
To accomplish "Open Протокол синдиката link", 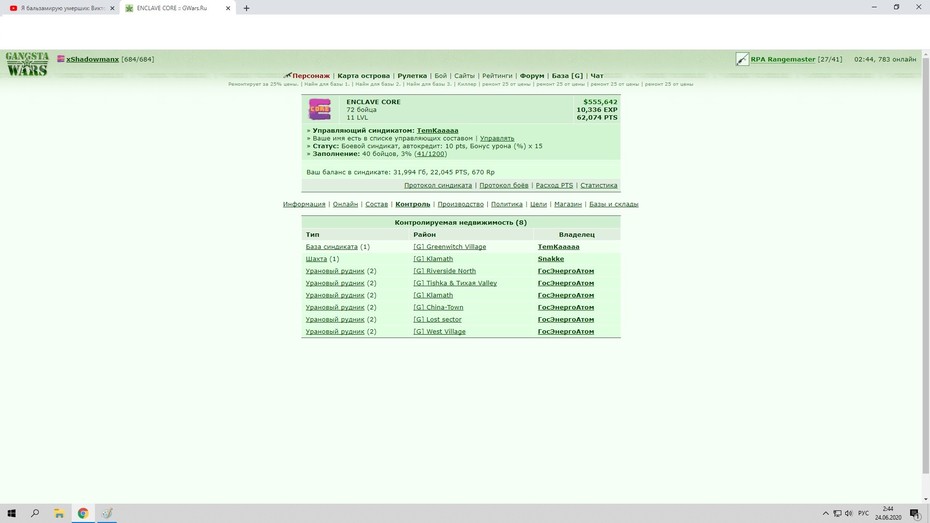I will pos(438,185).
